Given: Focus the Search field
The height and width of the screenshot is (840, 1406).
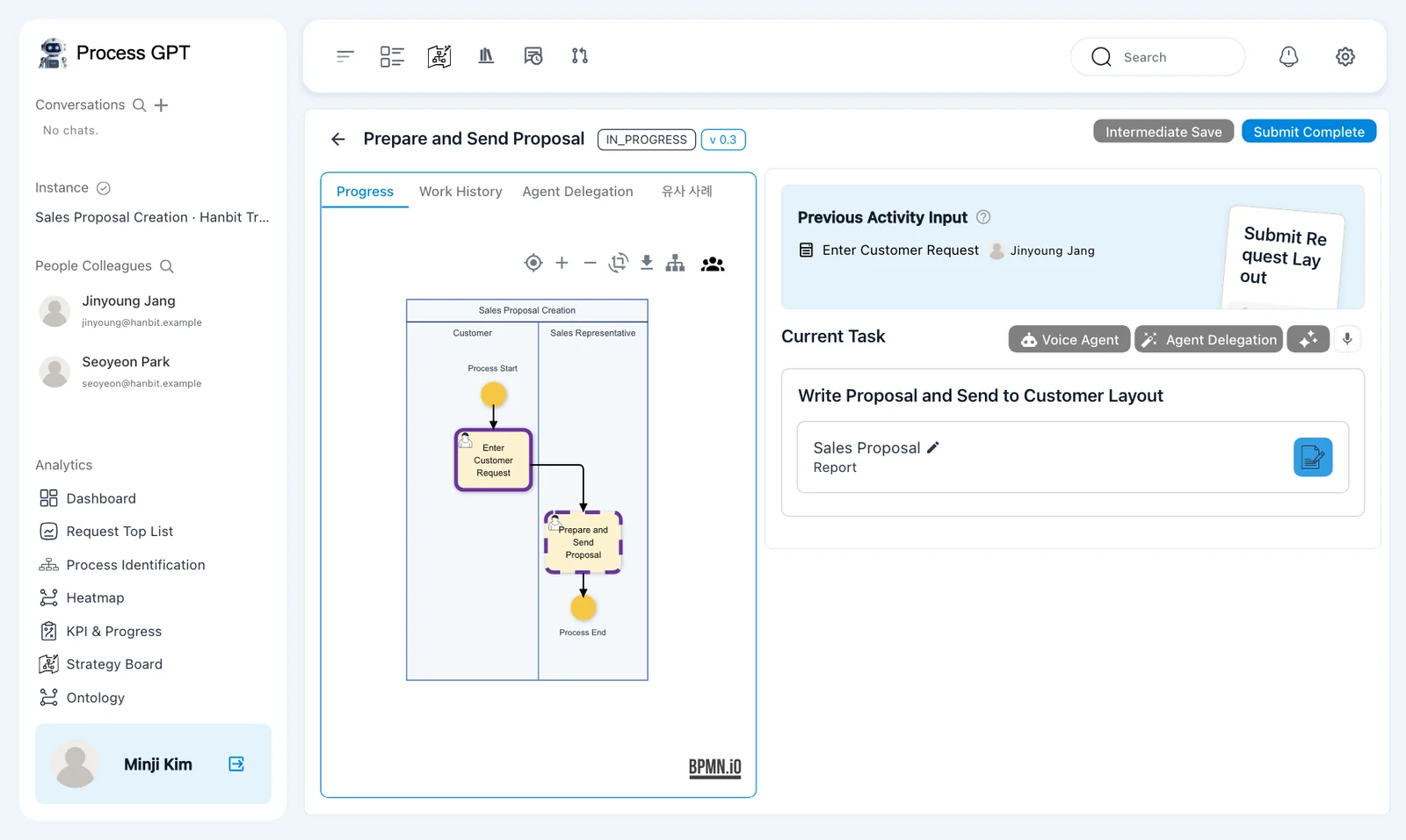Looking at the screenshot, I should tap(1157, 57).
